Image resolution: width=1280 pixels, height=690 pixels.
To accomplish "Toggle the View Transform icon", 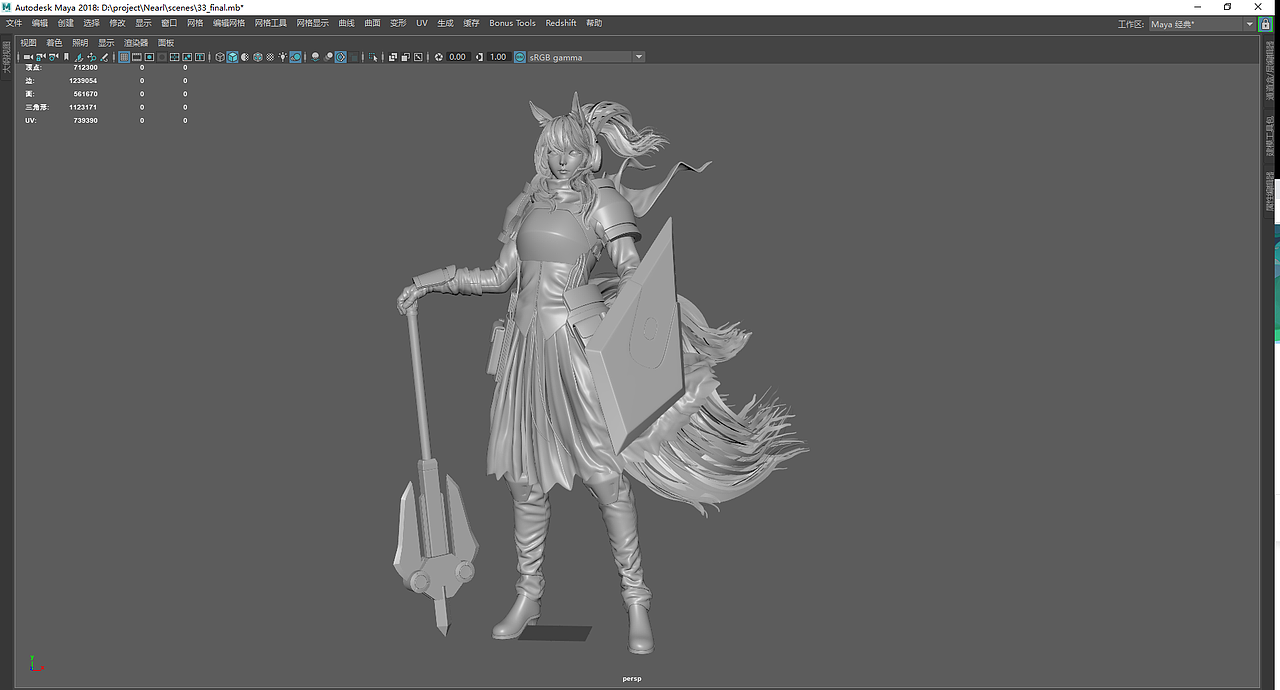I will [519, 57].
